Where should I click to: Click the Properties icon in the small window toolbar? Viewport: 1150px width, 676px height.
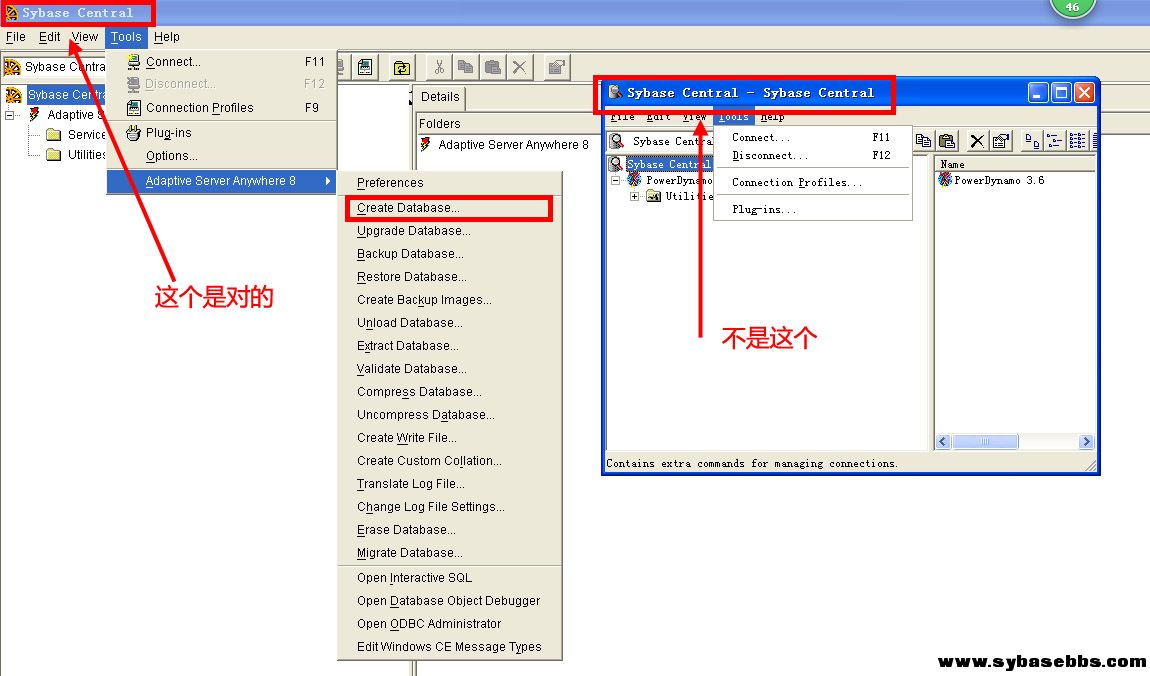click(1000, 141)
